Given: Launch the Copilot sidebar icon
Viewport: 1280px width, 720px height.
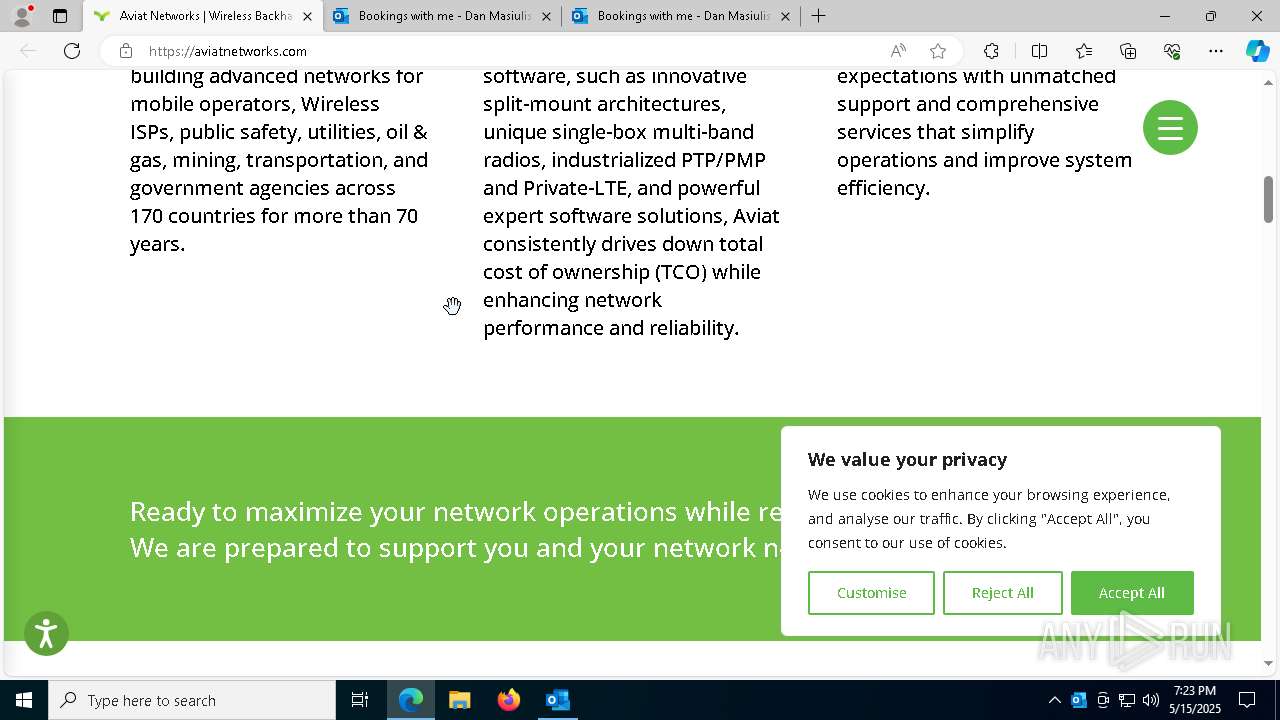Looking at the screenshot, I should click(x=1257, y=51).
